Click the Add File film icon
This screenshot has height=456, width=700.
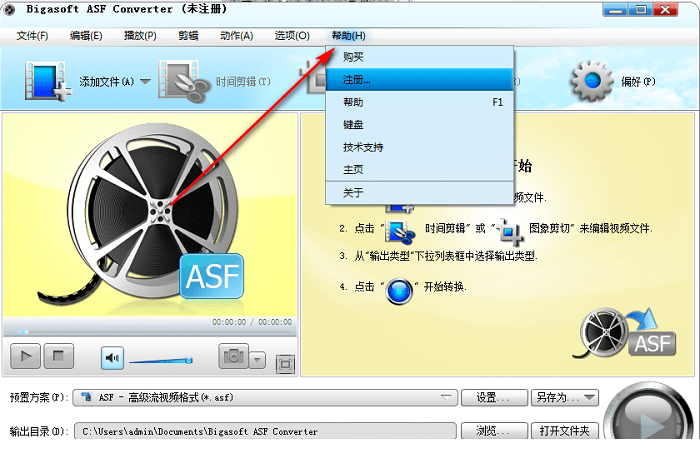(48, 81)
